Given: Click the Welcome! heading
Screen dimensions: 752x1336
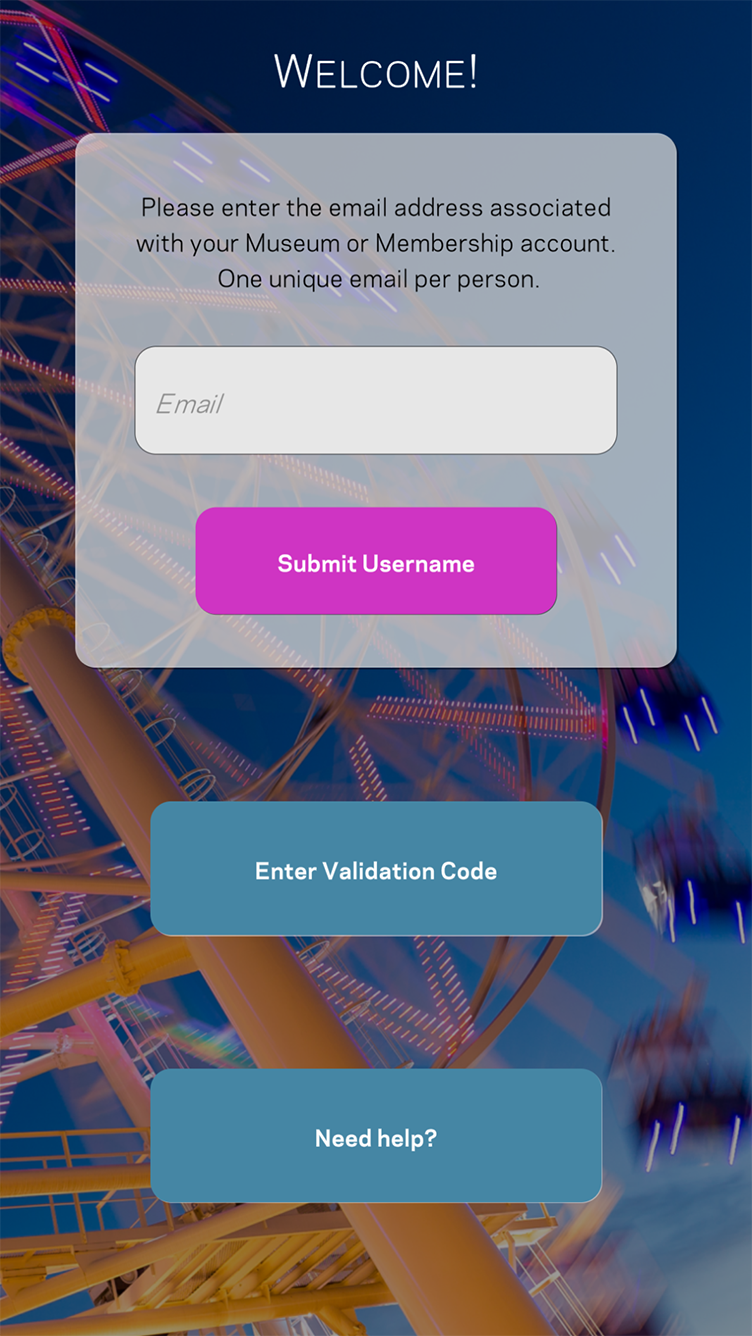Looking at the screenshot, I should point(376,72).
